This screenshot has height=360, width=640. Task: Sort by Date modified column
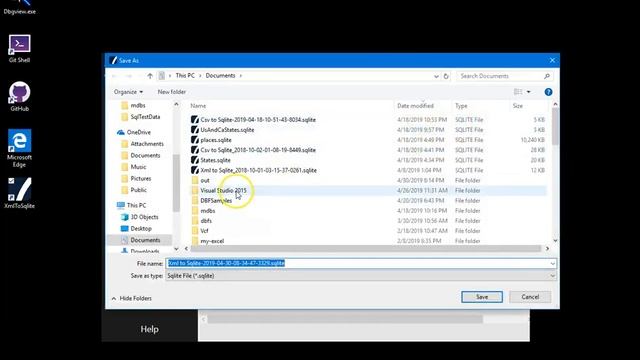click(415, 106)
